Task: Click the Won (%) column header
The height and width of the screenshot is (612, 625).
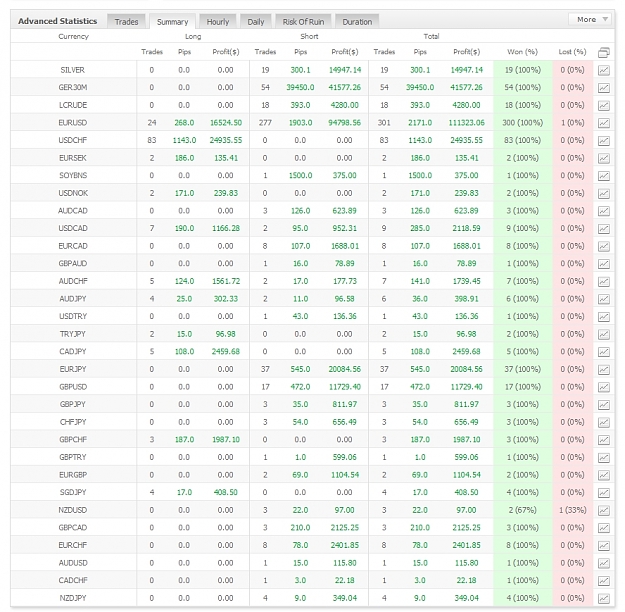Action: (522, 52)
